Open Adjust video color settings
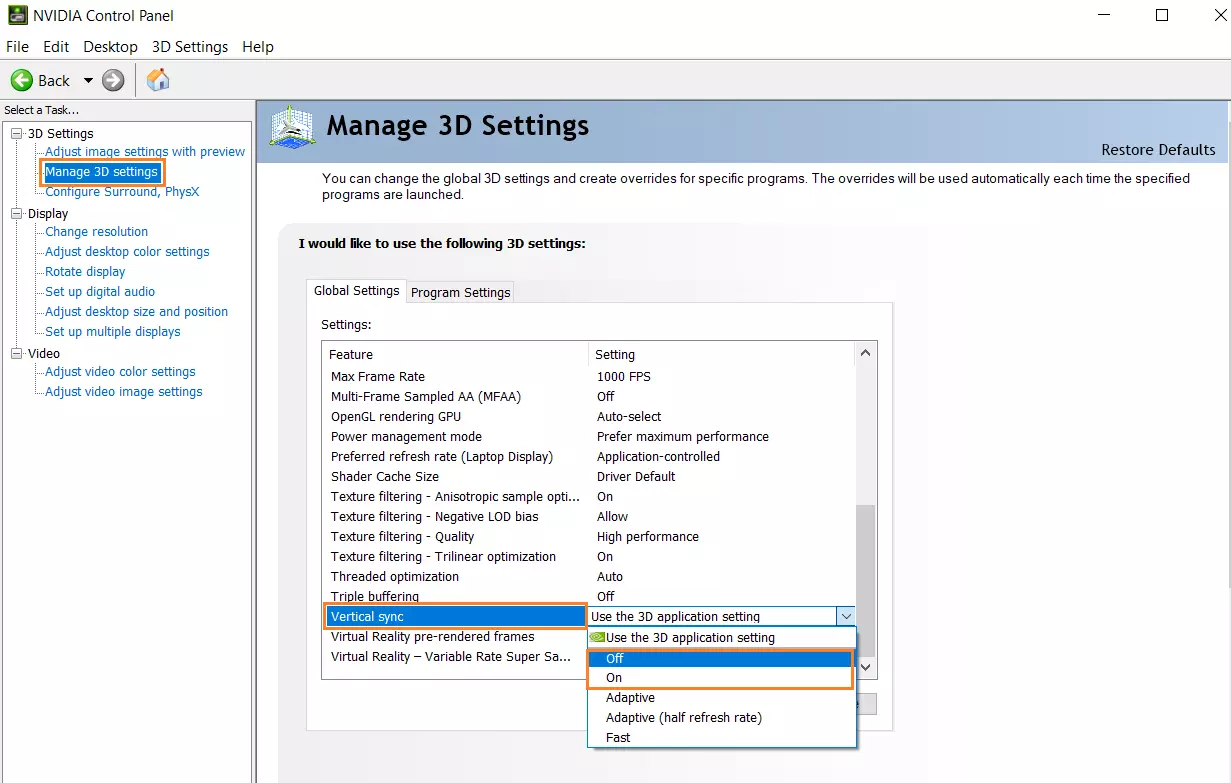Viewport: 1231px width, 783px height. click(118, 371)
